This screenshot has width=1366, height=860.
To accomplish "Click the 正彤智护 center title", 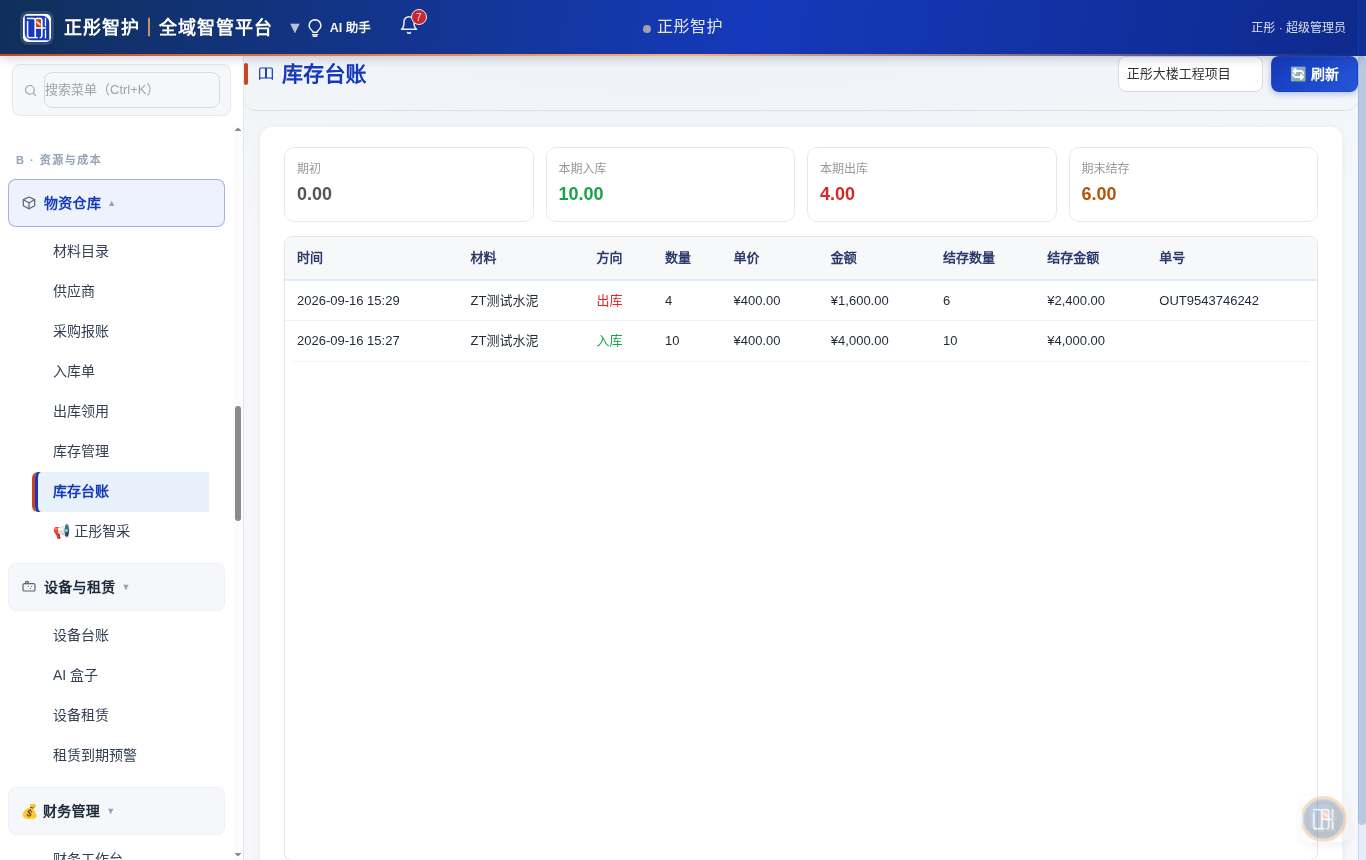I will click(689, 27).
